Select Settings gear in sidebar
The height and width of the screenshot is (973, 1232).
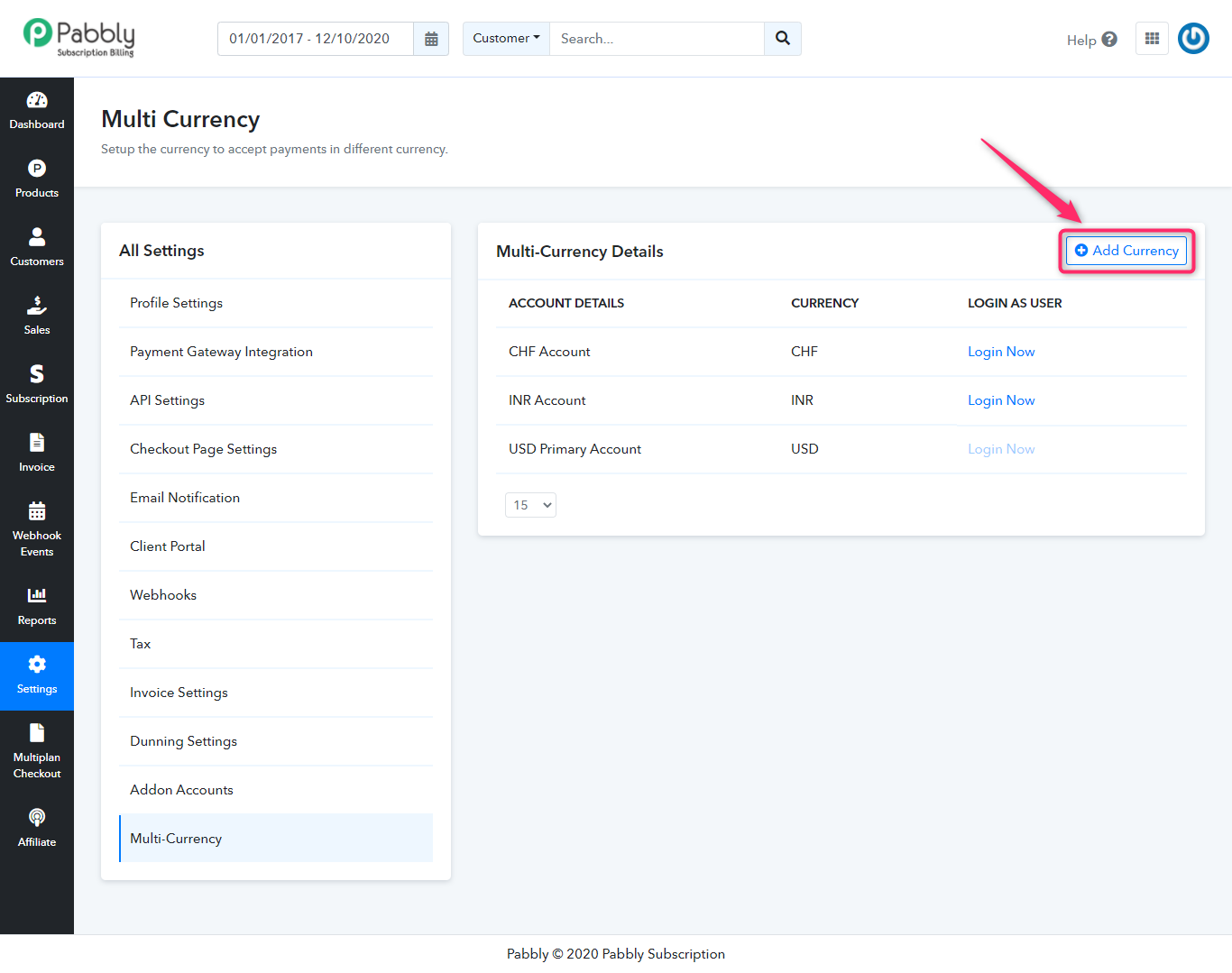pyautogui.click(x=37, y=675)
